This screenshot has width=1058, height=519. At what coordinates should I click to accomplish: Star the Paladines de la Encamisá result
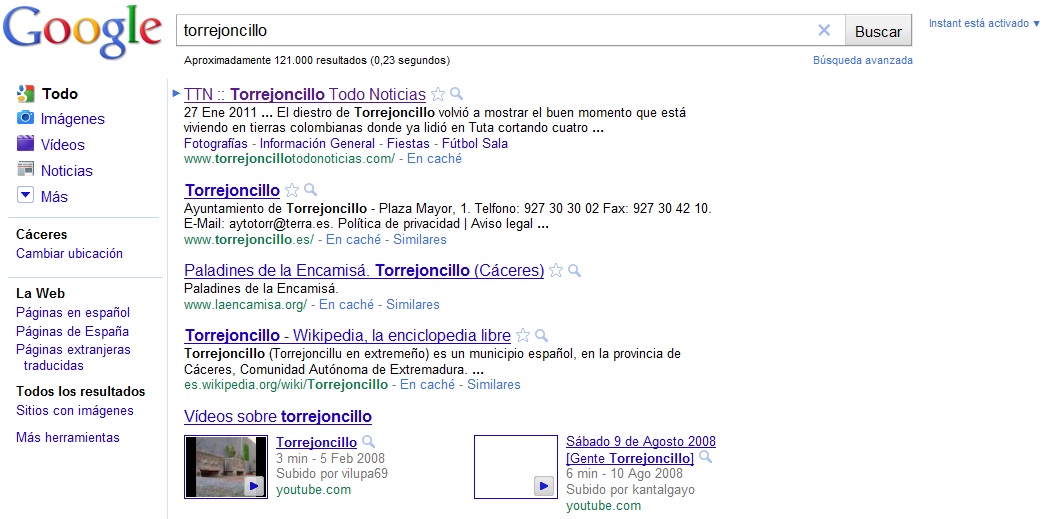556,271
